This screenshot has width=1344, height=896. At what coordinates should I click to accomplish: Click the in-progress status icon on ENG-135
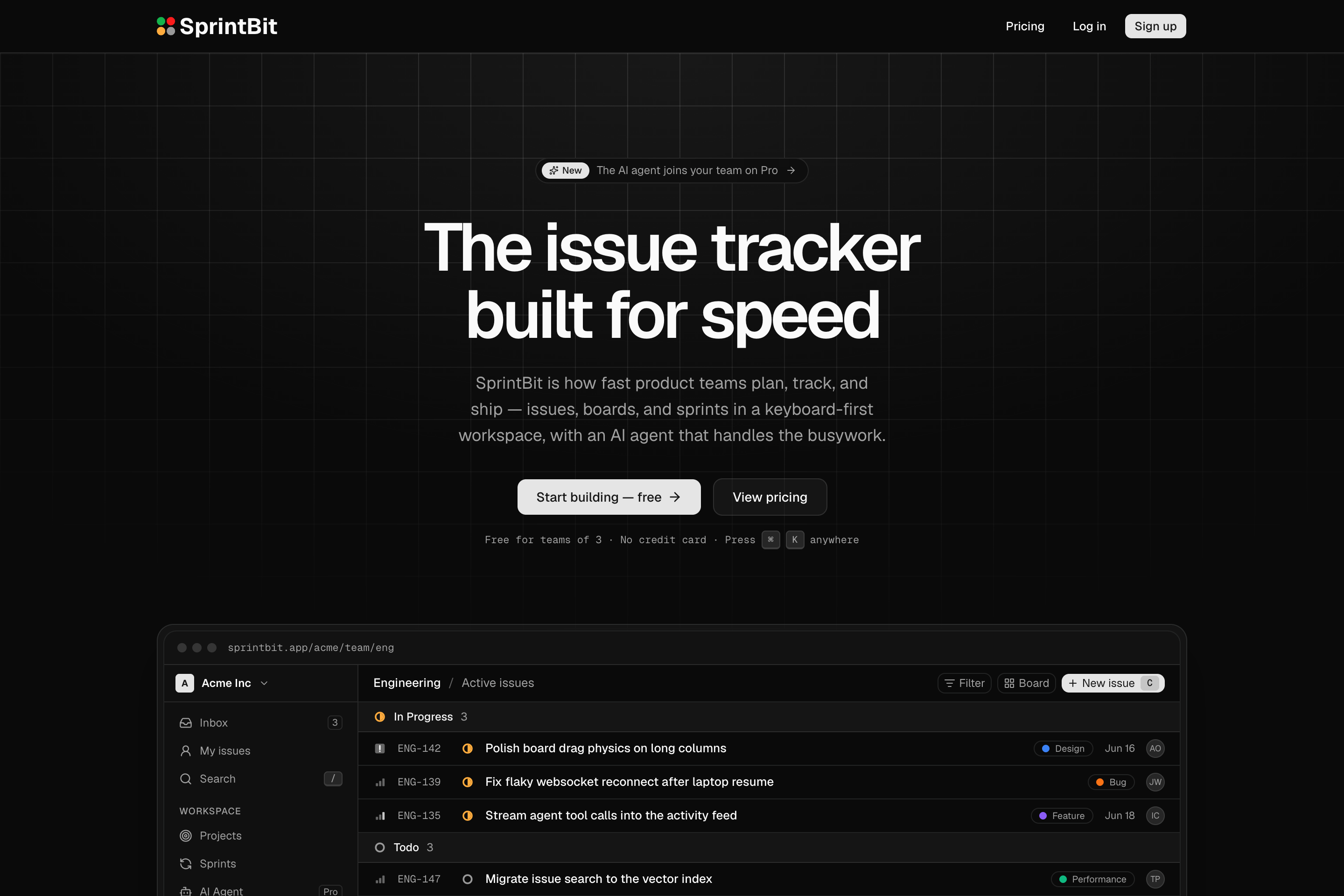tap(468, 816)
